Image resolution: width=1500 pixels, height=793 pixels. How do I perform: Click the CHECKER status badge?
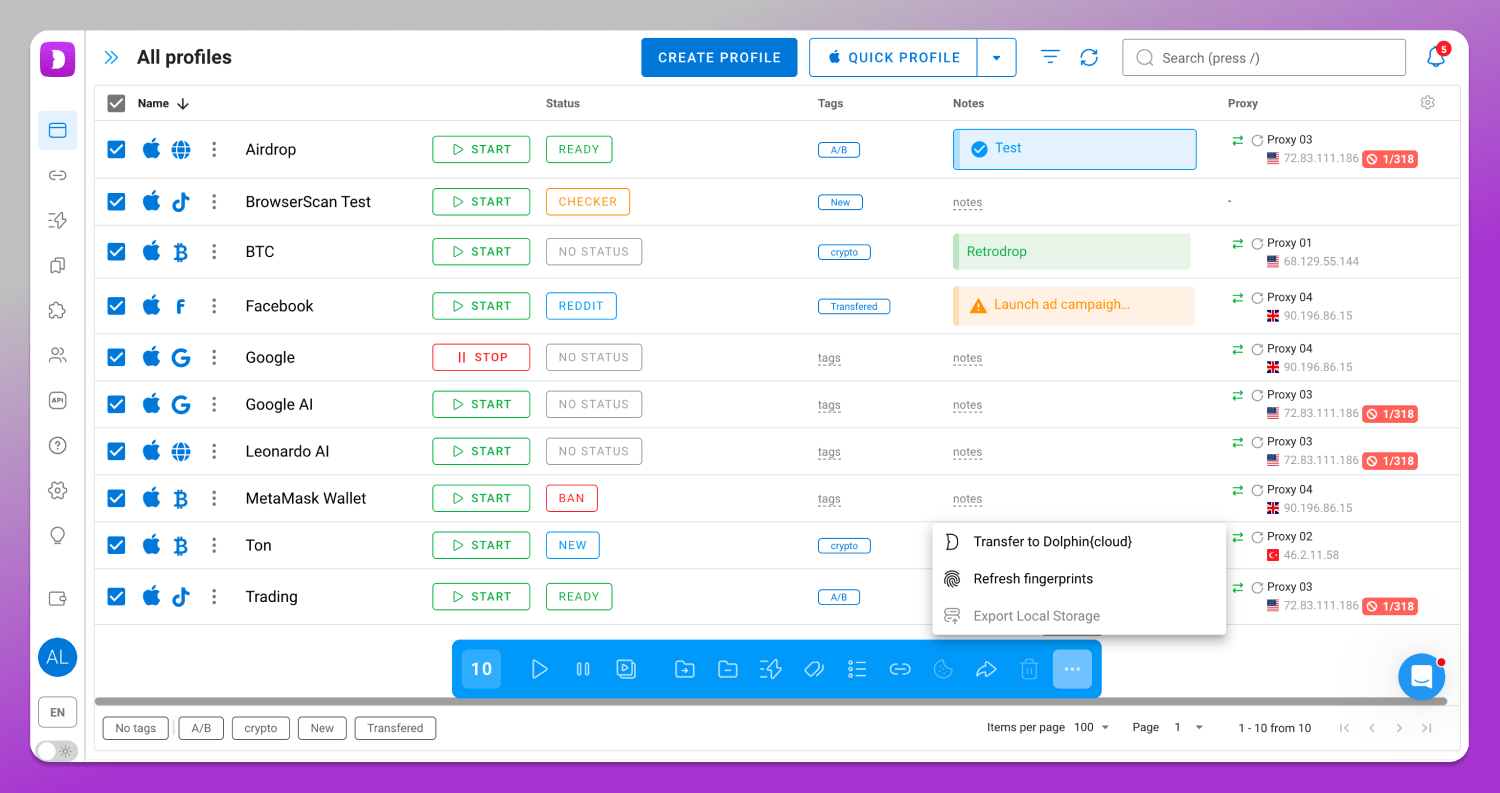tap(588, 201)
